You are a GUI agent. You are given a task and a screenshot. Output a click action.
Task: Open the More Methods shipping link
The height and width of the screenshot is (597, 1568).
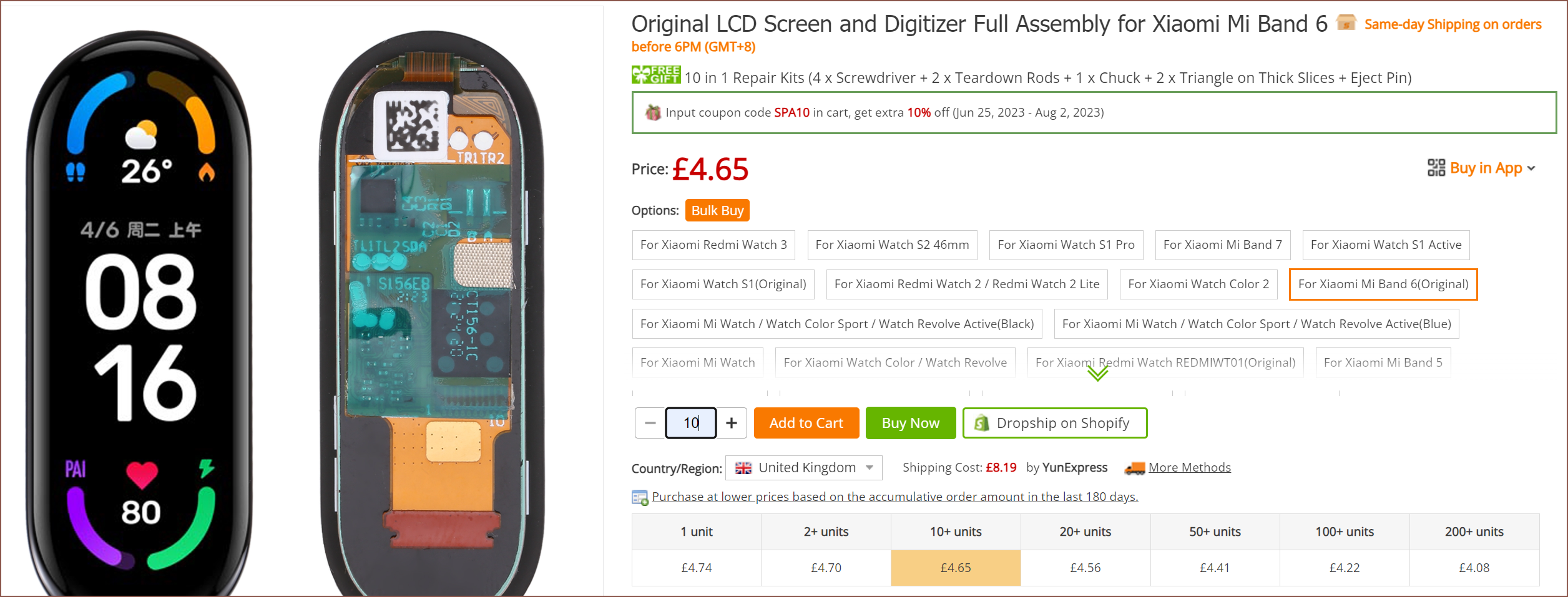pyautogui.click(x=1189, y=468)
